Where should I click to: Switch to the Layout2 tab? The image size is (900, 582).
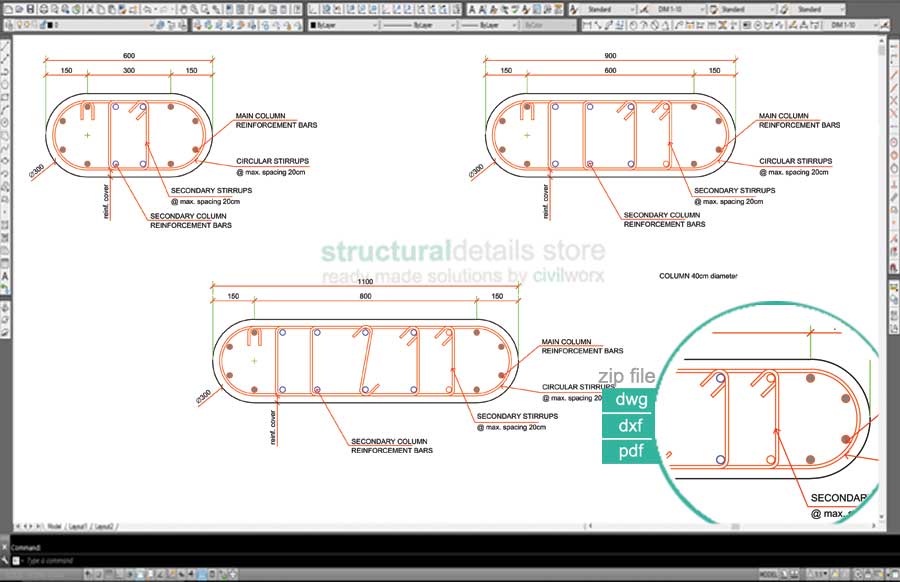tap(103, 525)
